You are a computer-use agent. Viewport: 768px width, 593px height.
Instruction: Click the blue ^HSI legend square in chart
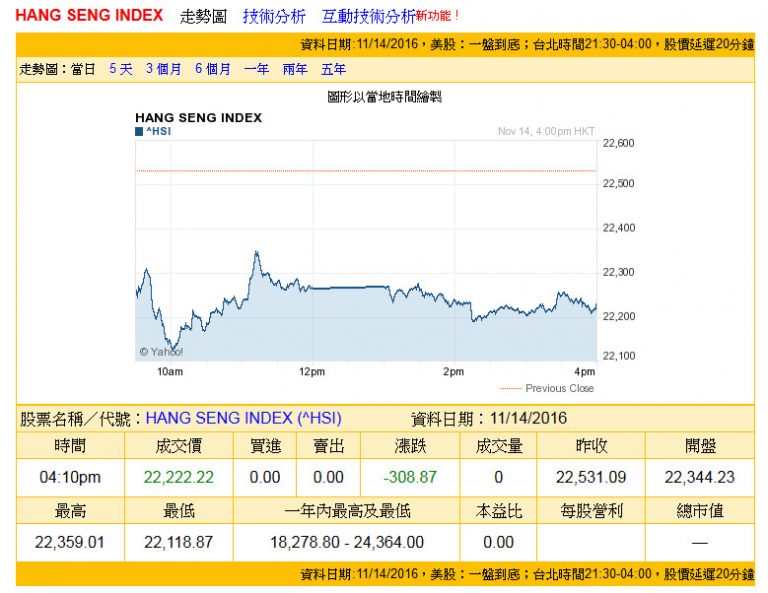(139, 131)
